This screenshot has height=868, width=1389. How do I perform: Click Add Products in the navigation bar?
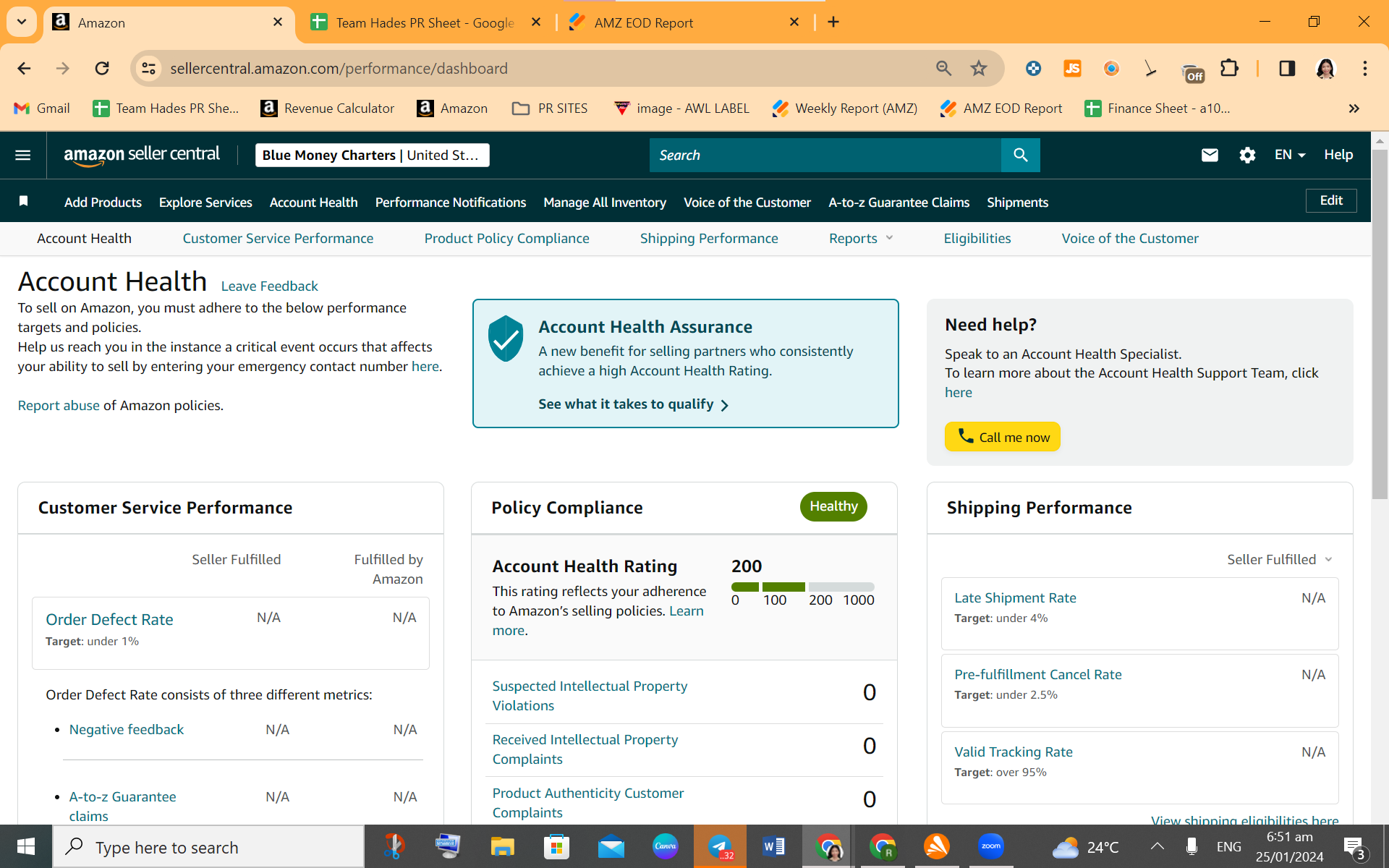(x=103, y=203)
